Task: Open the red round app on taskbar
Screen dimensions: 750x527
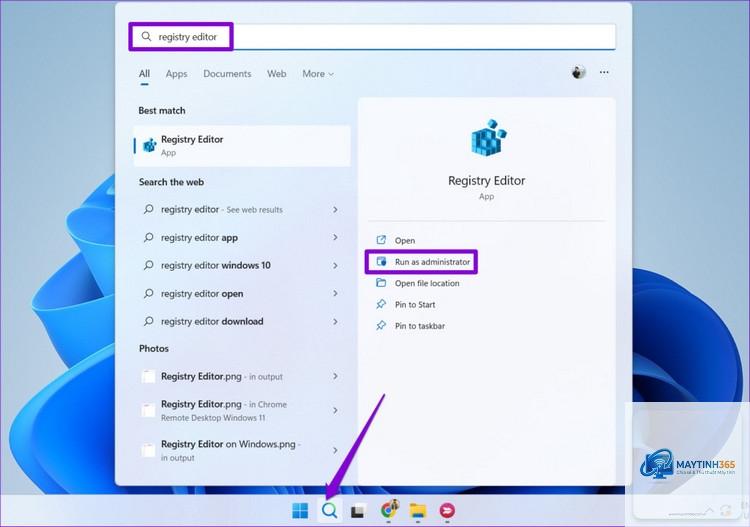Action: pyautogui.click(x=447, y=511)
